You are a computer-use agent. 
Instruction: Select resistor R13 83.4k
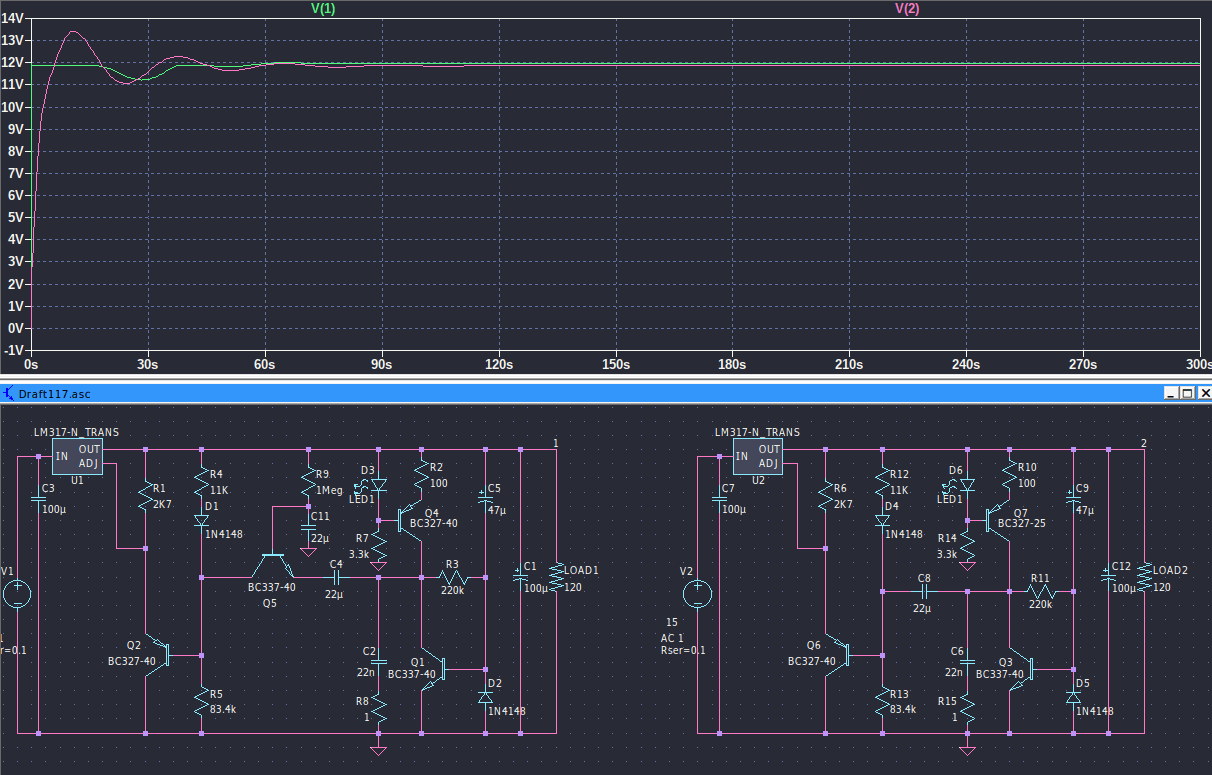click(x=883, y=699)
